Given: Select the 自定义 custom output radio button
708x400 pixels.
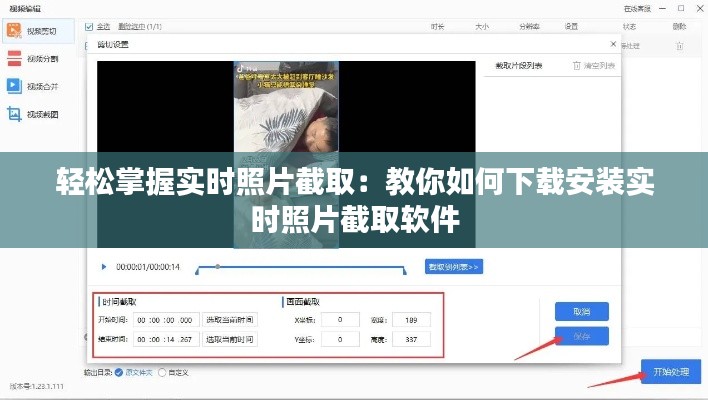Looking at the screenshot, I should (162, 372).
